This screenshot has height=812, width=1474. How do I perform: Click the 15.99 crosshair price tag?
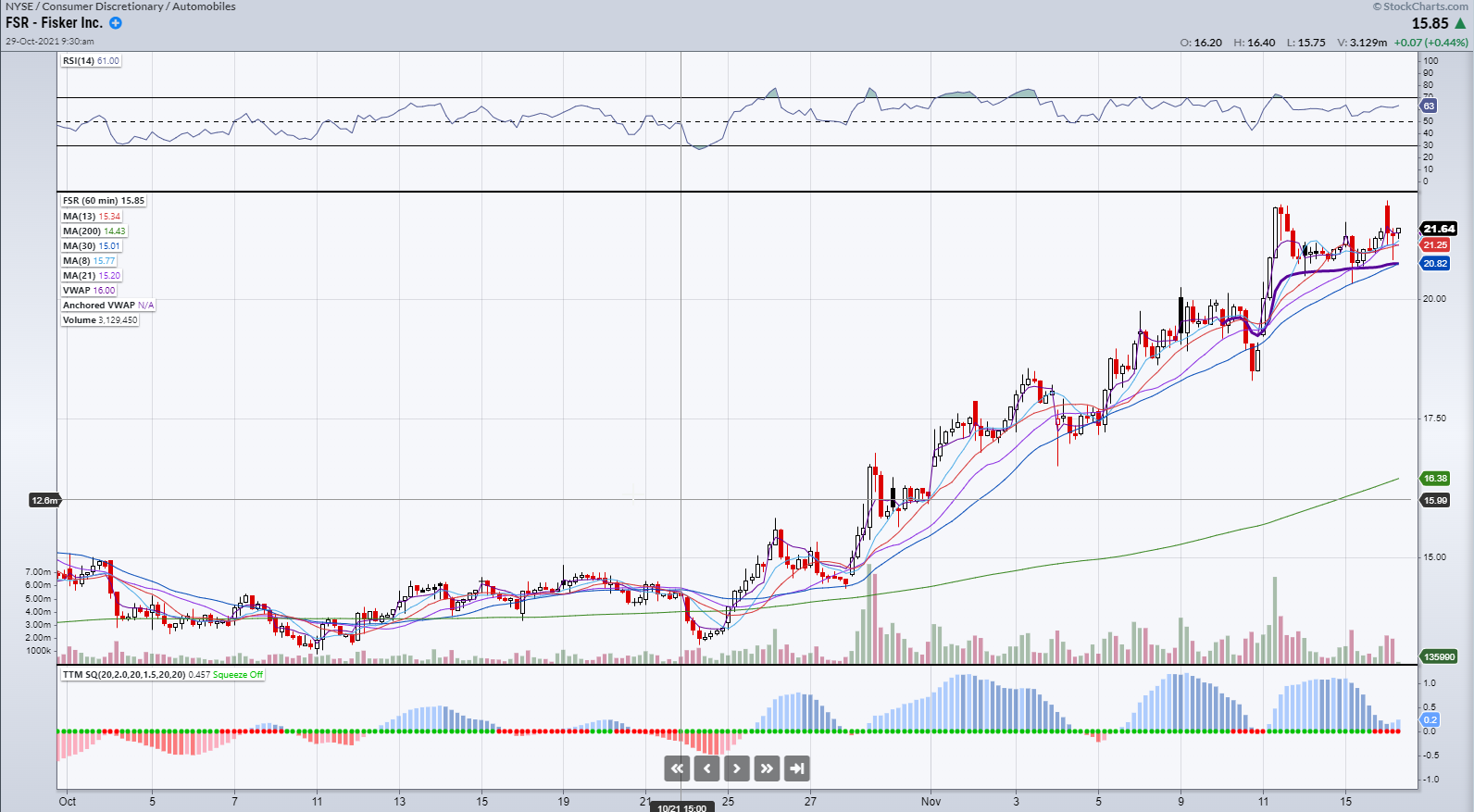point(1435,501)
